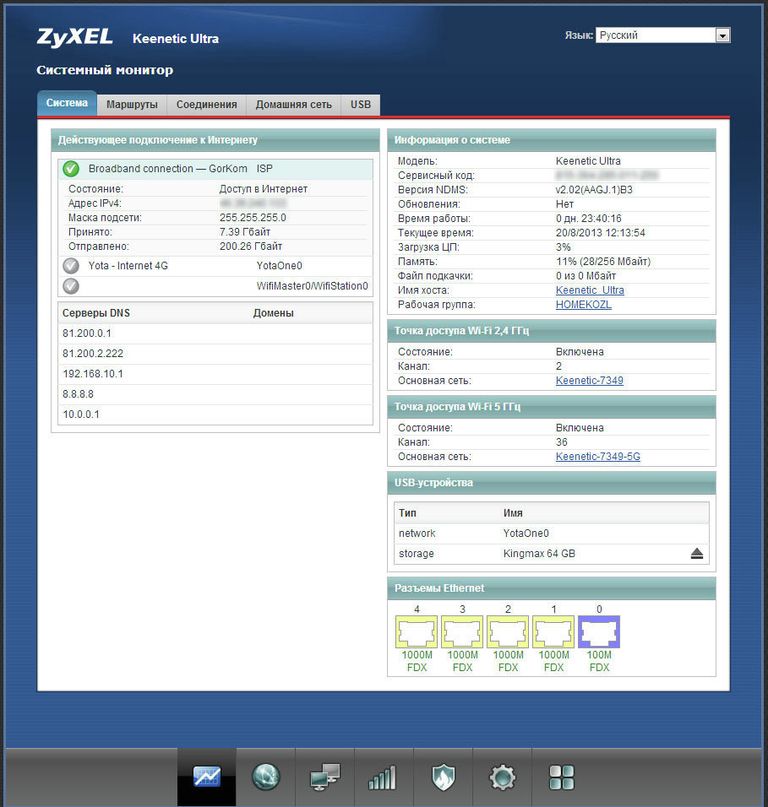
Task: Switch to the Маршруты tab
Action: click(132, 104)
